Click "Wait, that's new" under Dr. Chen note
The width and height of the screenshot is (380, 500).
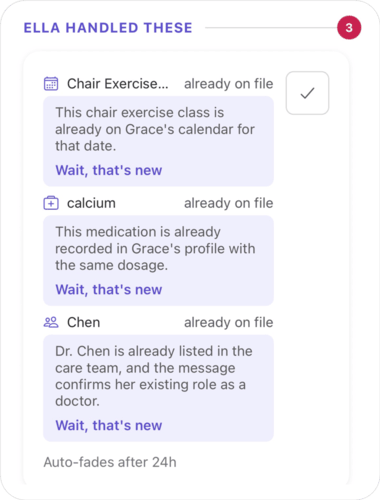[x=109, y=426]
